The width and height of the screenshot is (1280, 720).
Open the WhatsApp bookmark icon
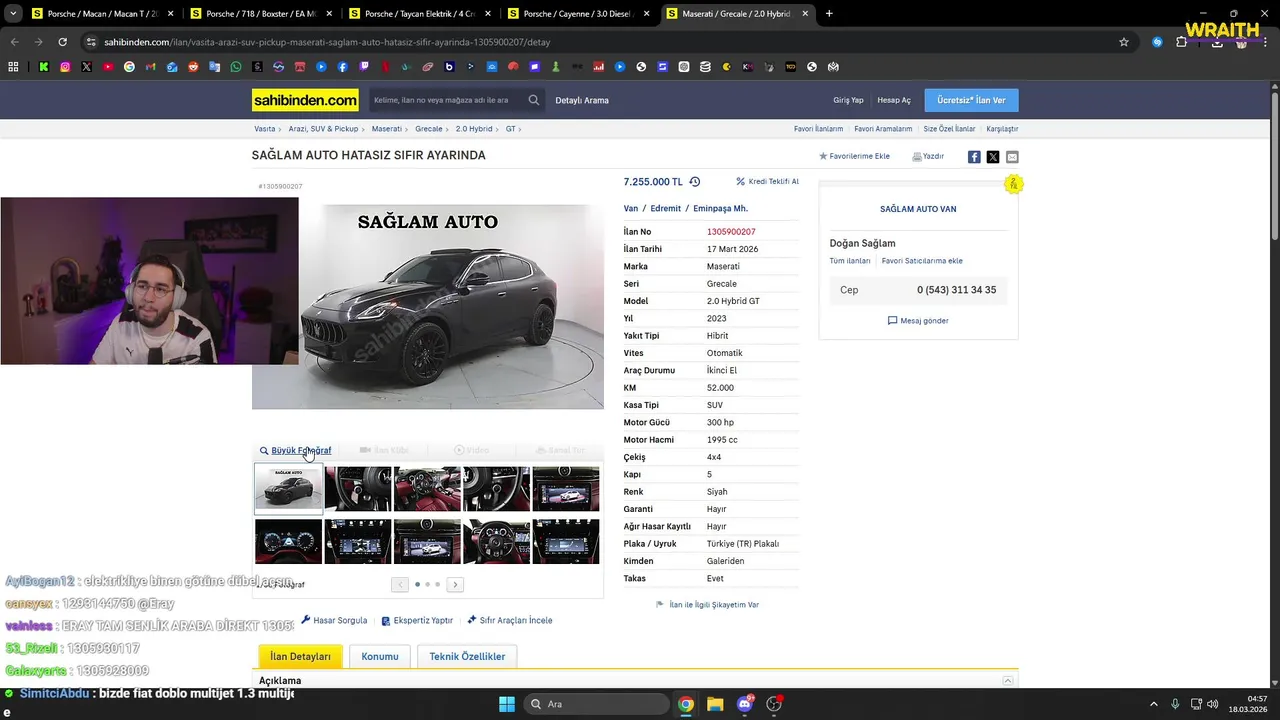tap(236, 67)
